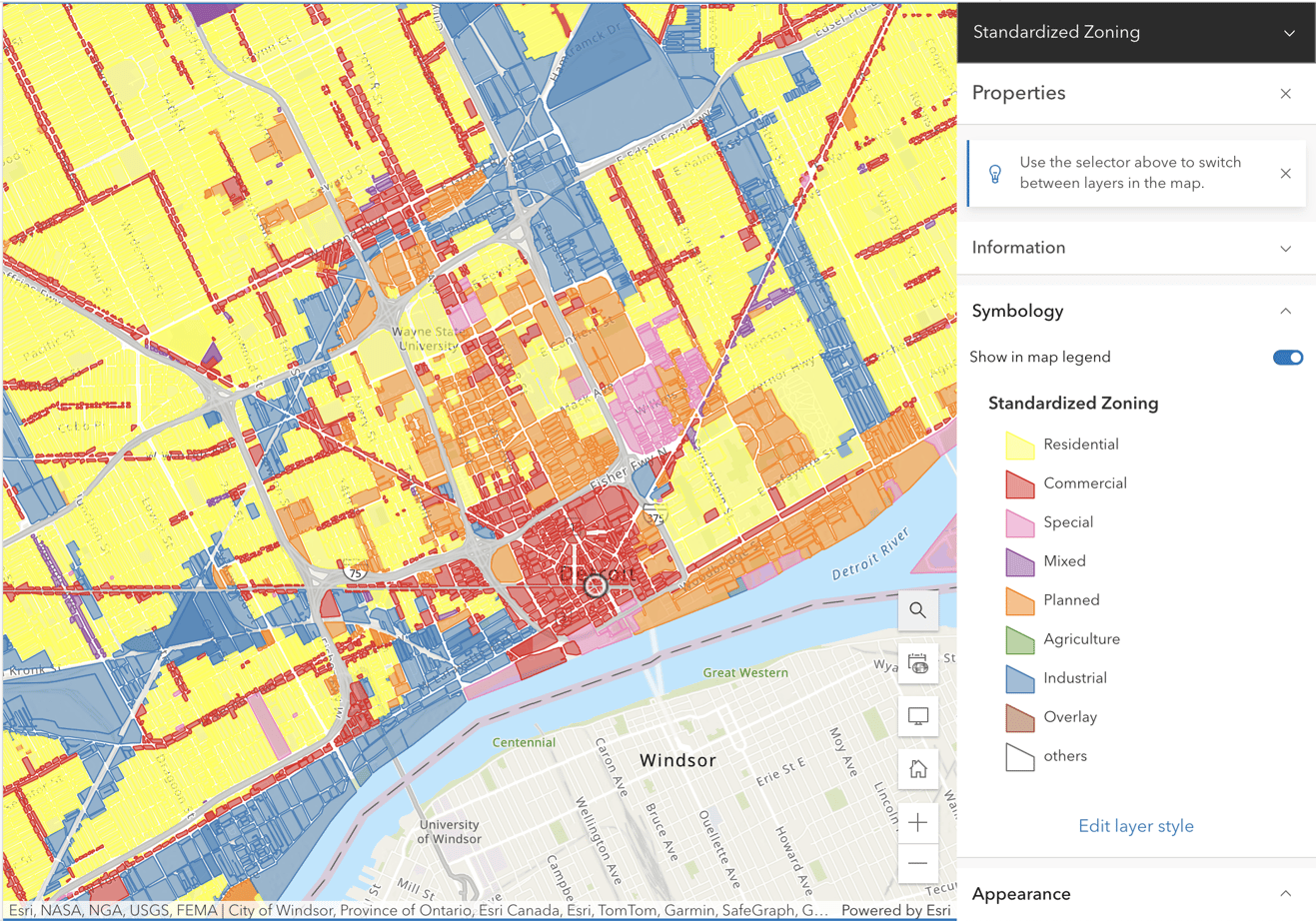The height and width of the screenshot is (921, 1316).
Task: Click the Commercial red legend swatch
Action: [x=1018, y=482]
